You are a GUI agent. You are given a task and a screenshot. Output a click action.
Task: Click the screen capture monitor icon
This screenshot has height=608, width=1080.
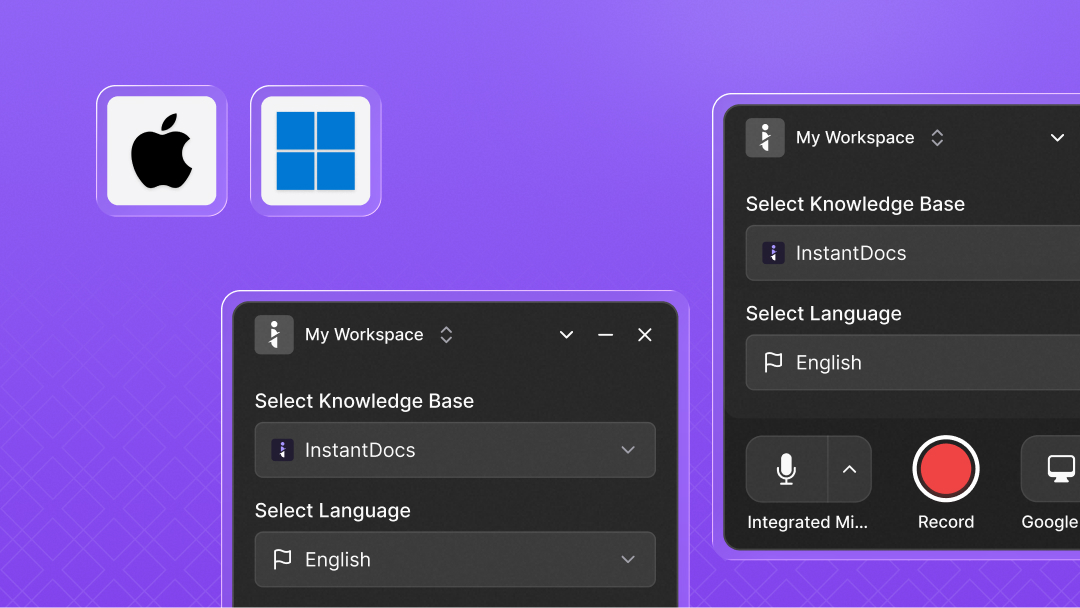[1059, 469]
